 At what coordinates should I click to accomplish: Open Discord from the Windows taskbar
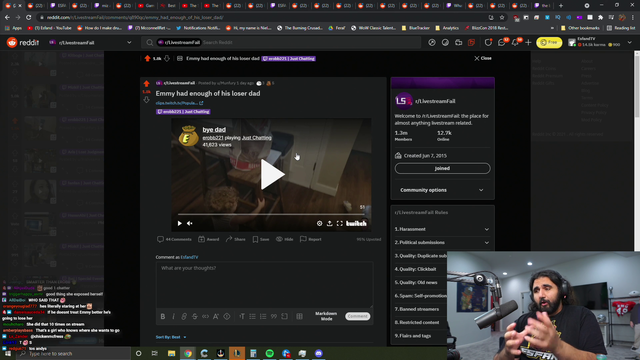click(319, 353)
